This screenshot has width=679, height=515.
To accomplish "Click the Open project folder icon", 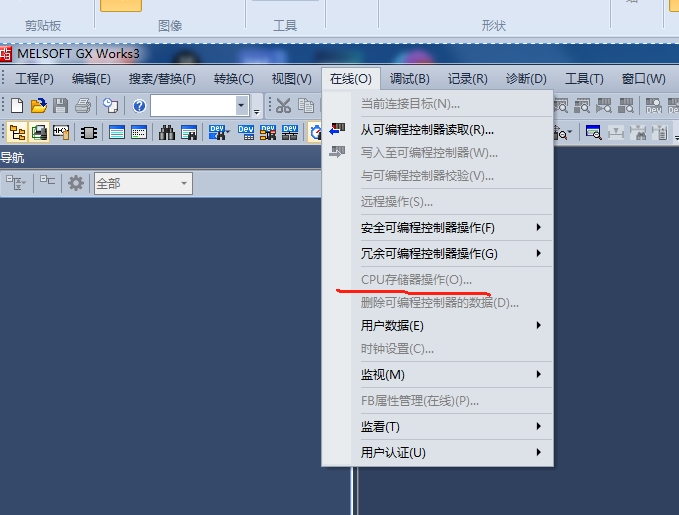I will (x=38, y=105).
